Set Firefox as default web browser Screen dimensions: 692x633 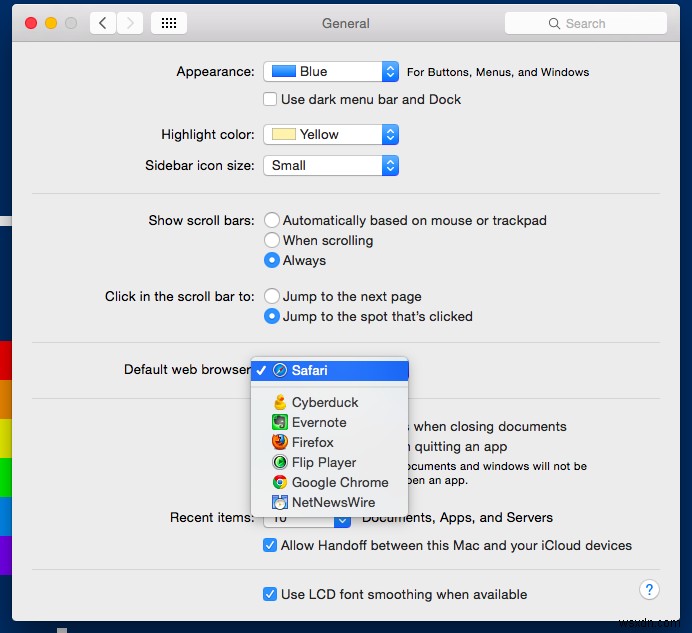click(330, 442)
